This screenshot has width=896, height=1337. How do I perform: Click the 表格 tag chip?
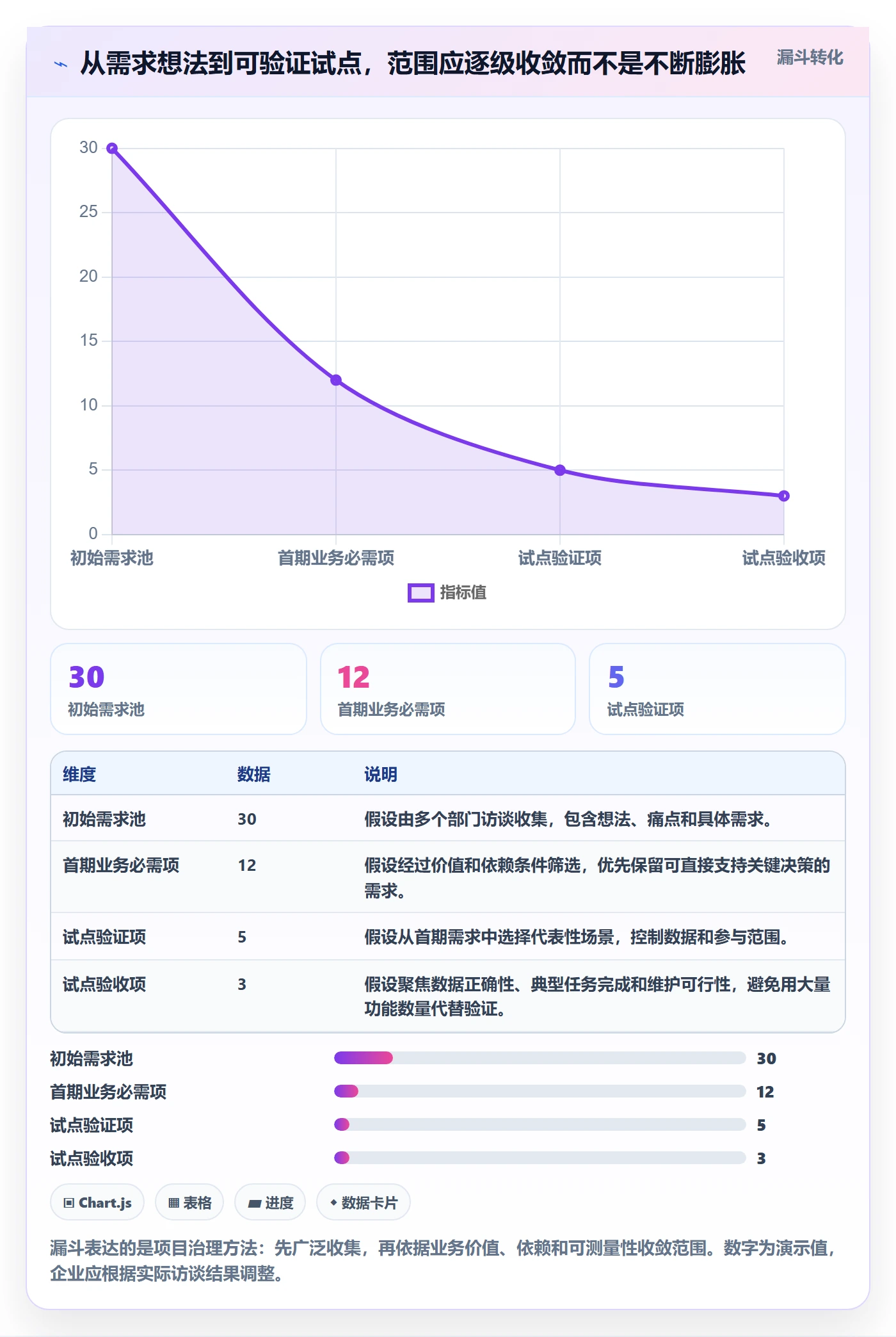[189, 1203]
